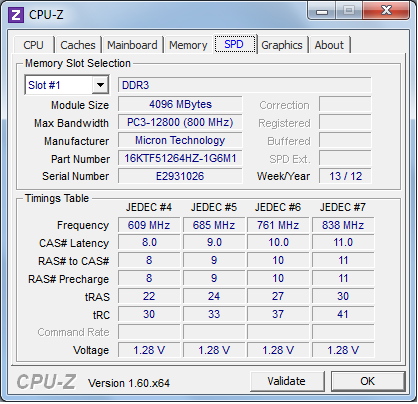Click the DDR3 memory type field
This screenshot has height=404, width=418.
(x=244, y=85)
